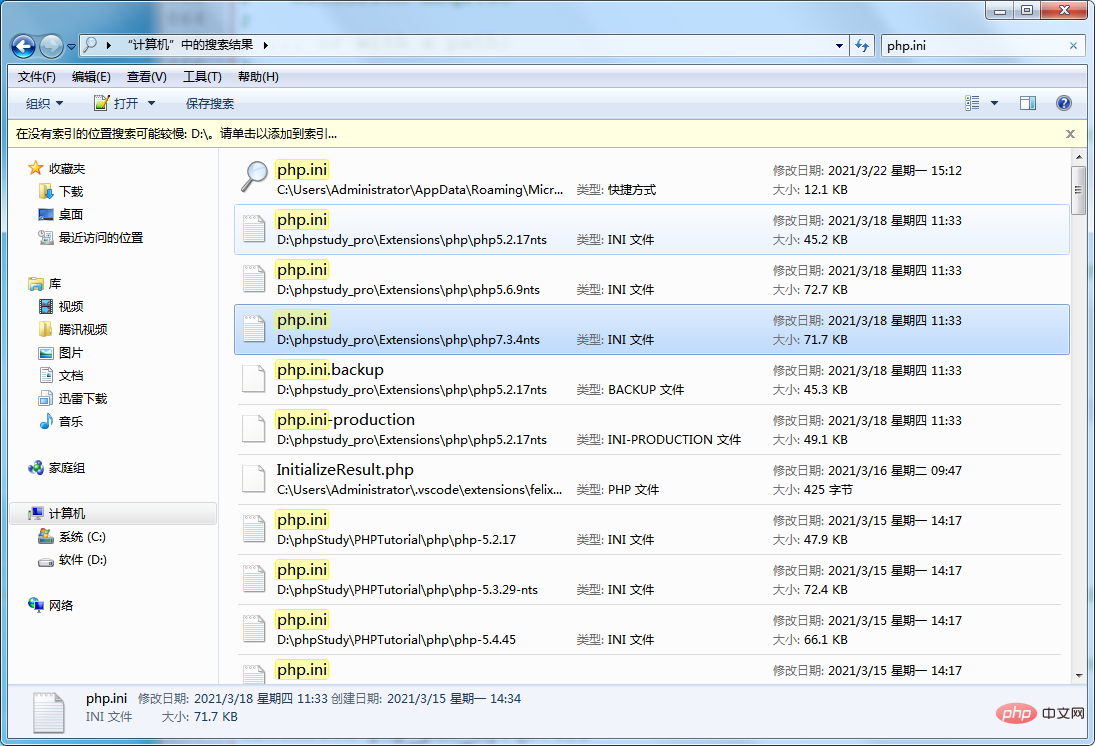Viewport: 1095px width, 746px height.
Task: Click the address breadcrumb “计算机”中的搜索结果
Action: pos(190,45)
